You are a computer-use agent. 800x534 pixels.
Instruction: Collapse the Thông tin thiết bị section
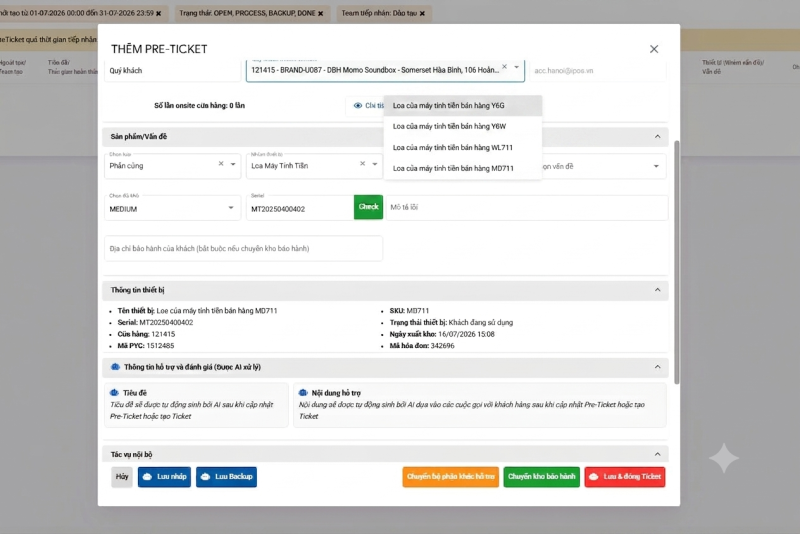tap(657, 290)
